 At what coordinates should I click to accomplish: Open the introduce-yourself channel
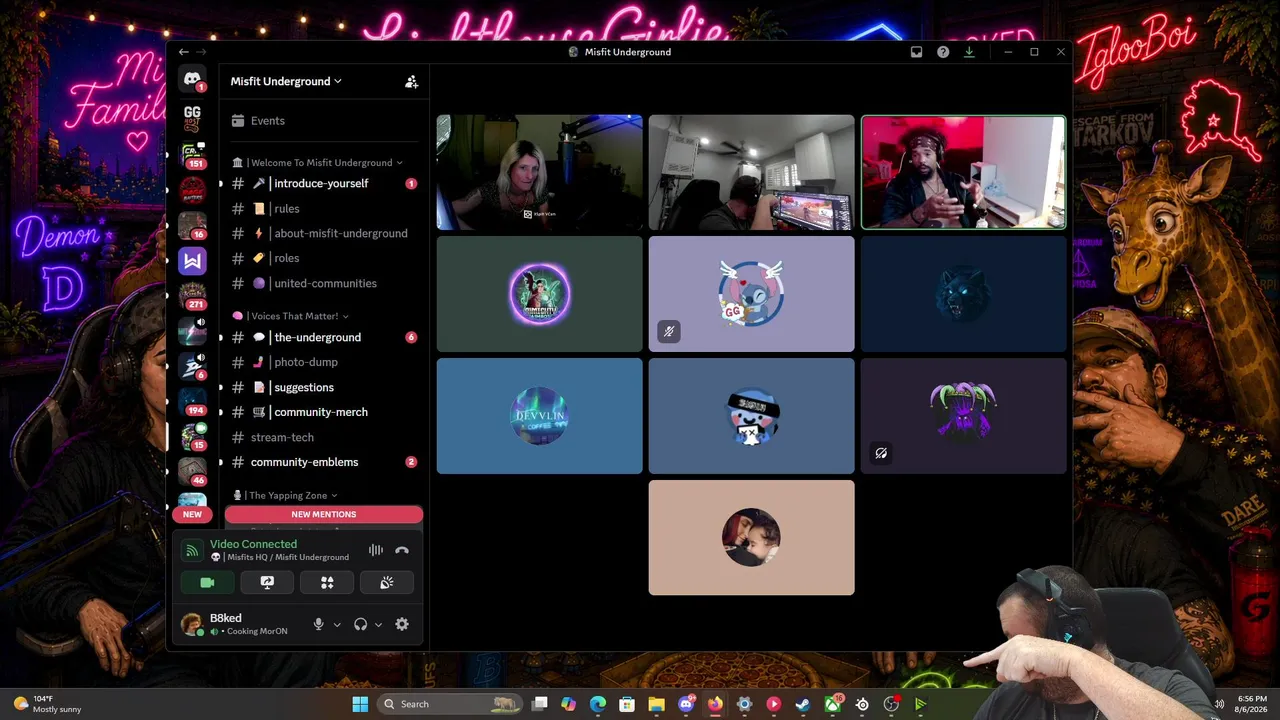pyautogui.click(x=323, y=184)
